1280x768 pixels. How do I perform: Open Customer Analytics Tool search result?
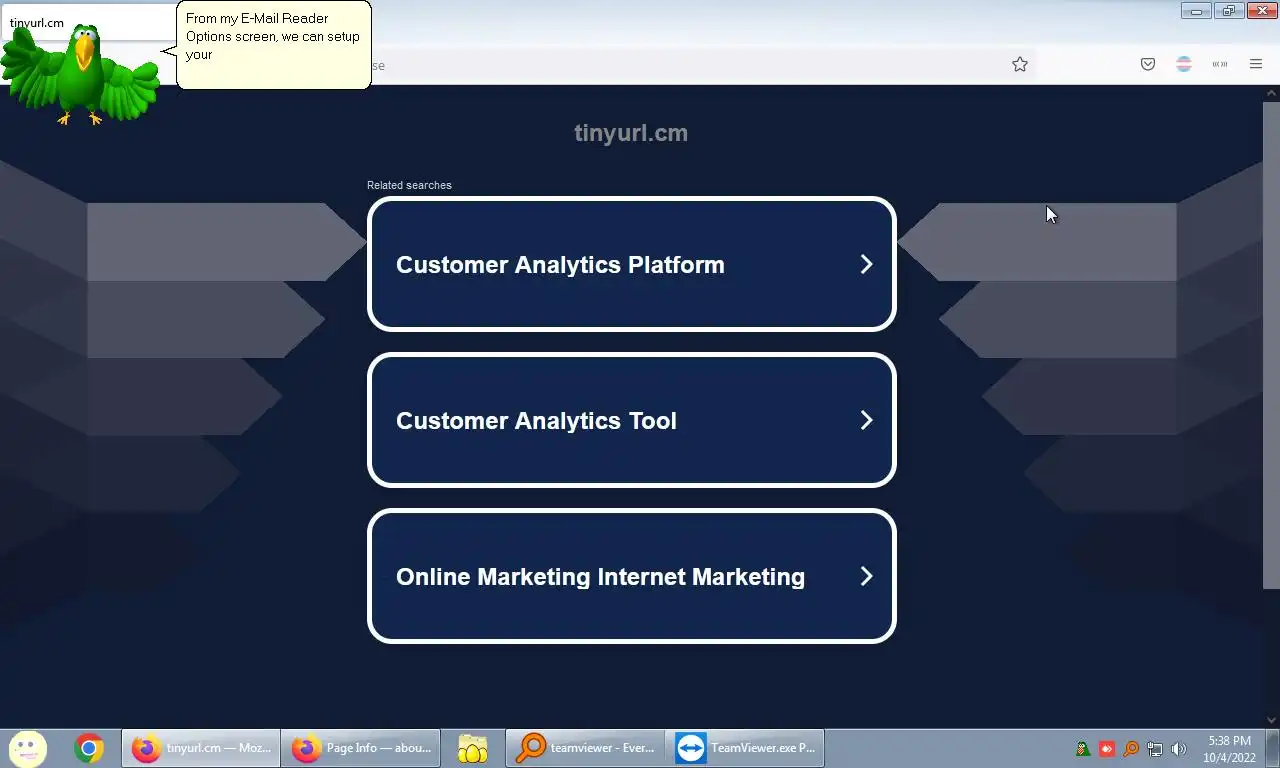tap(632, 420)
